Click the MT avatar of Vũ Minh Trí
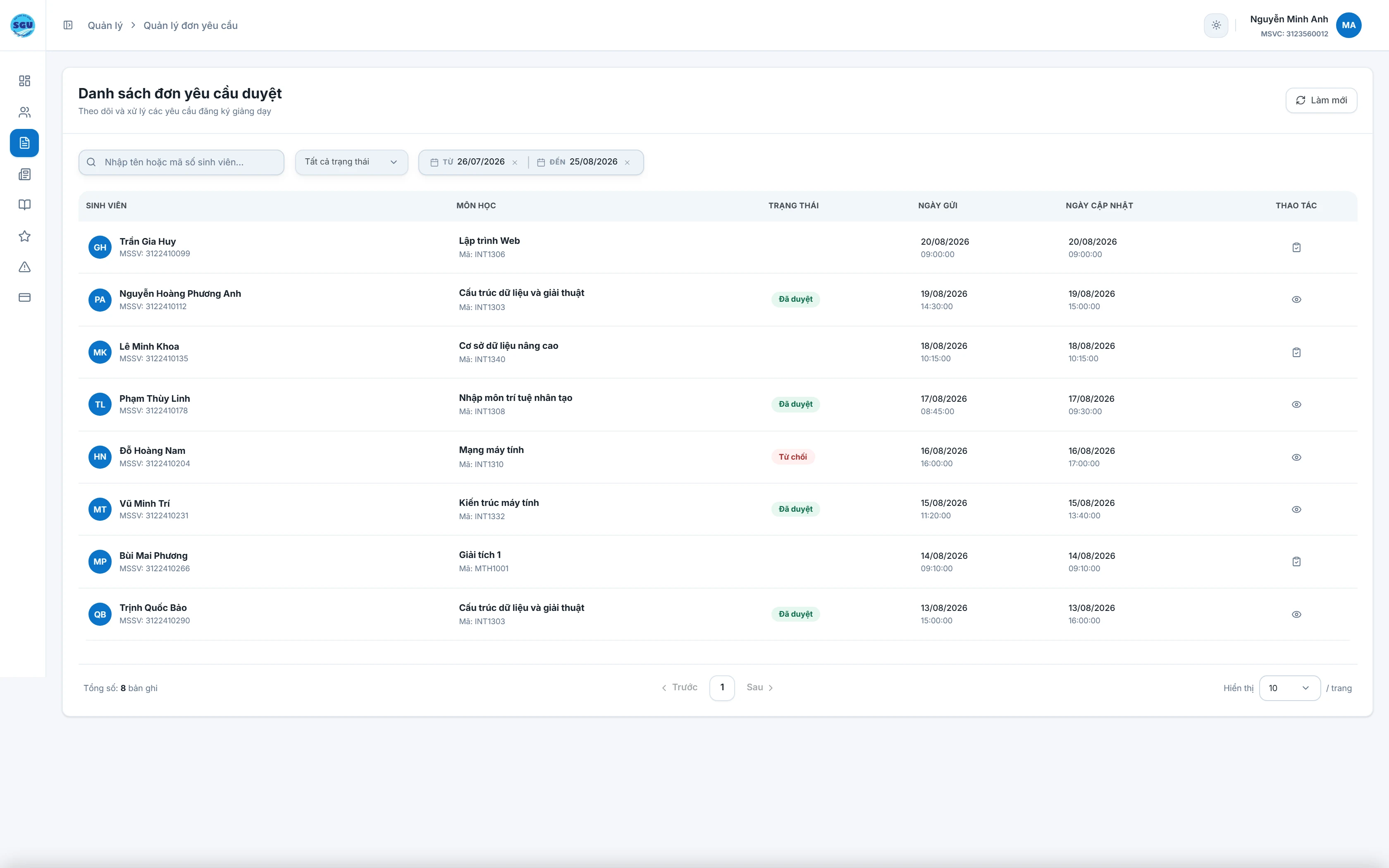1389x868 pixels. tap(100, 510)
